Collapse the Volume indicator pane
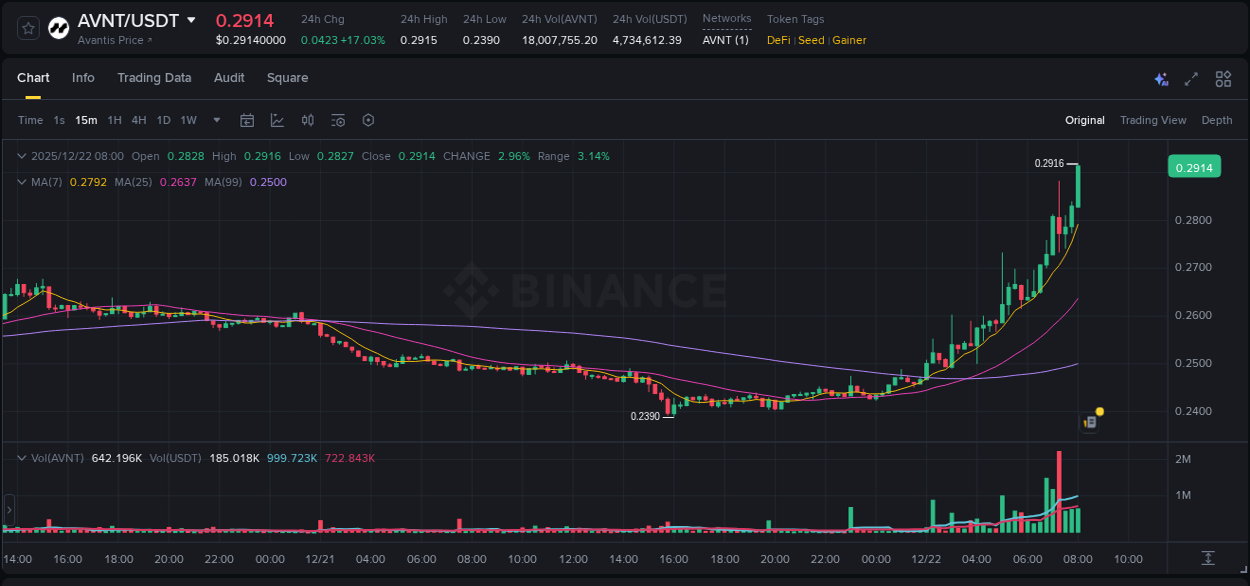1250x586 pixels. 20,457
